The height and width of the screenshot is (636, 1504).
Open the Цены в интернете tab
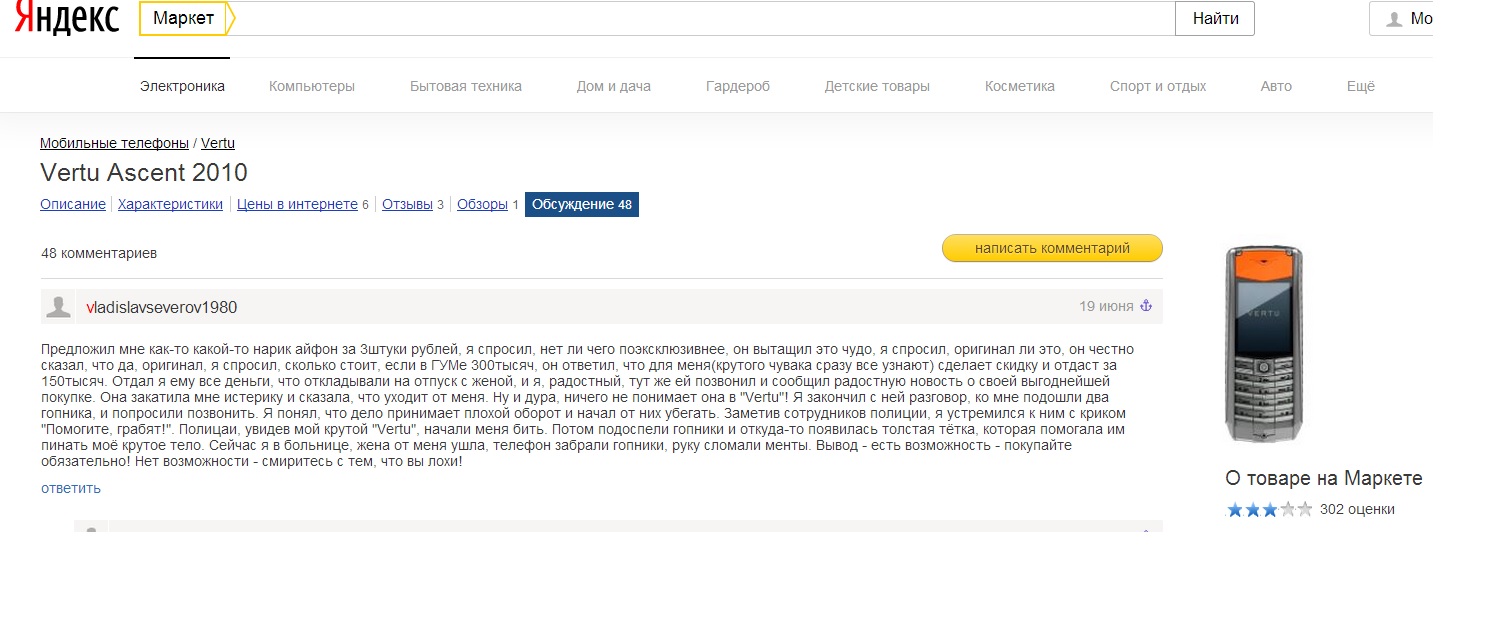click(297, 204)
